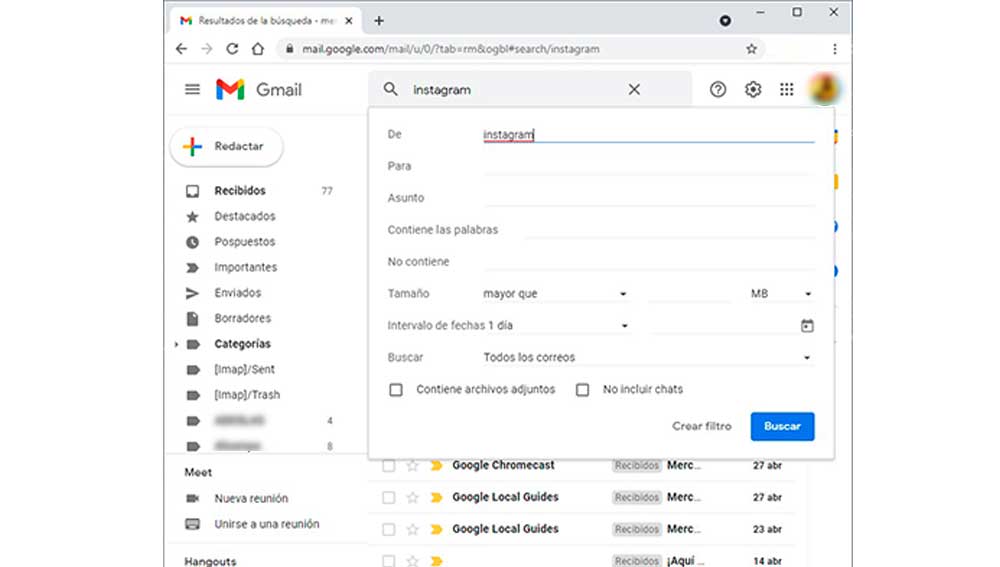The width and height of the screenshot is (1000, 567).
Task: Open the Settings gear icon
Action: (753, 89)
